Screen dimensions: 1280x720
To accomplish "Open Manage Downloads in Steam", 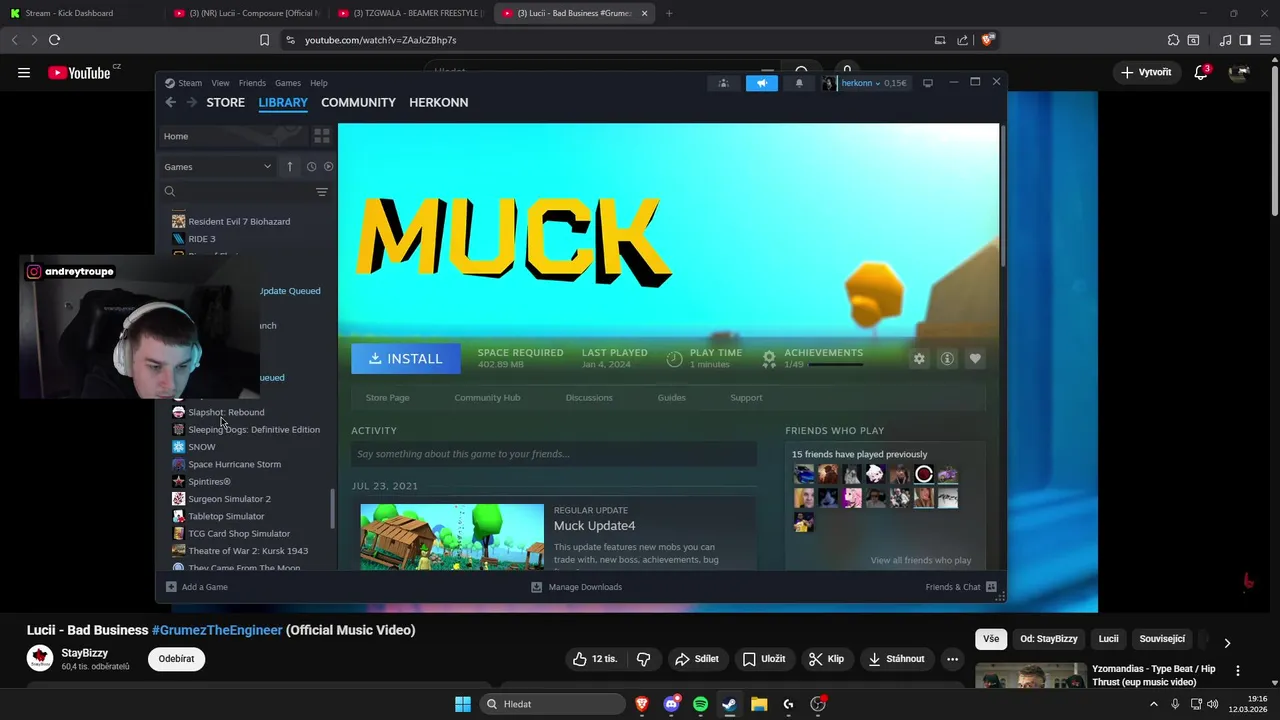I will [x=577, y=587].
